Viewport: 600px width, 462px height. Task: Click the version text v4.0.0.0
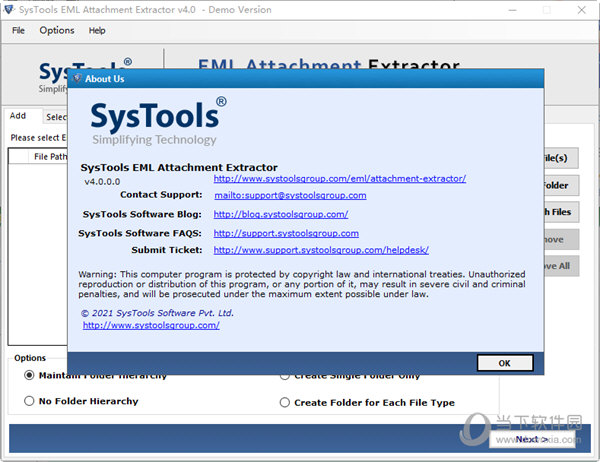pyautogui.click(x=102, y=182)
